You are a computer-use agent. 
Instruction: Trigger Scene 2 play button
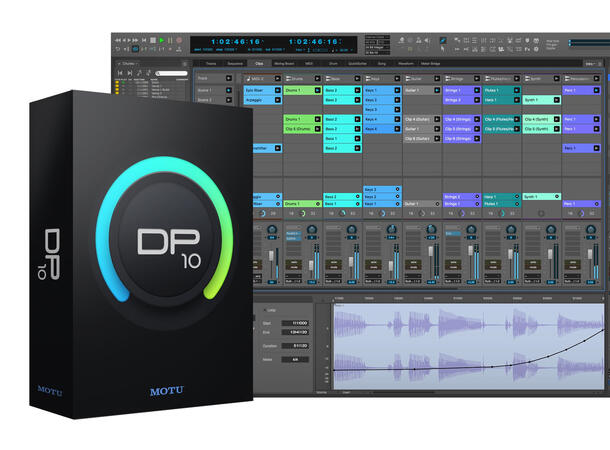coord(229,100)
